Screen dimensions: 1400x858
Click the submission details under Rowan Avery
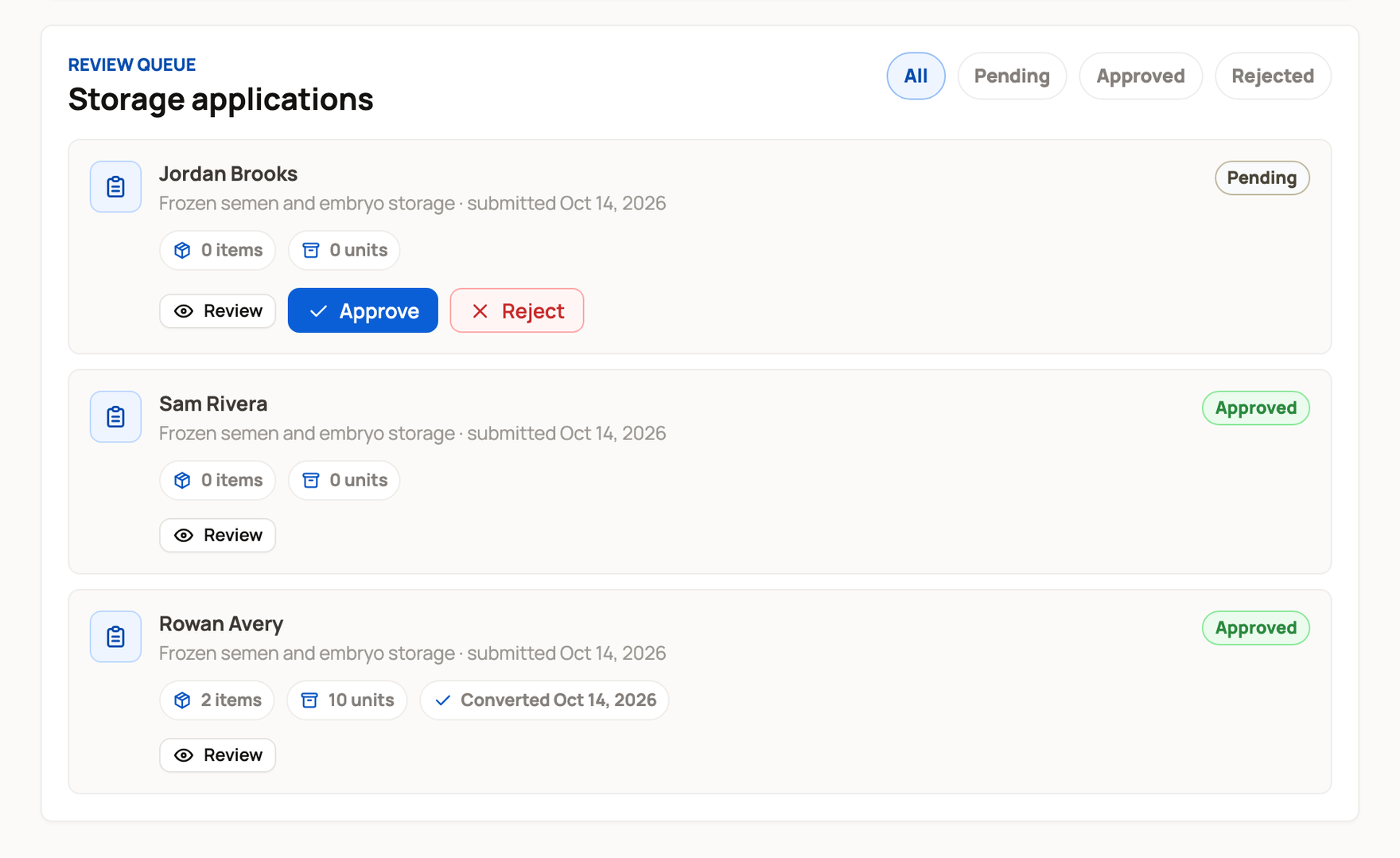[x=412, y=653]
